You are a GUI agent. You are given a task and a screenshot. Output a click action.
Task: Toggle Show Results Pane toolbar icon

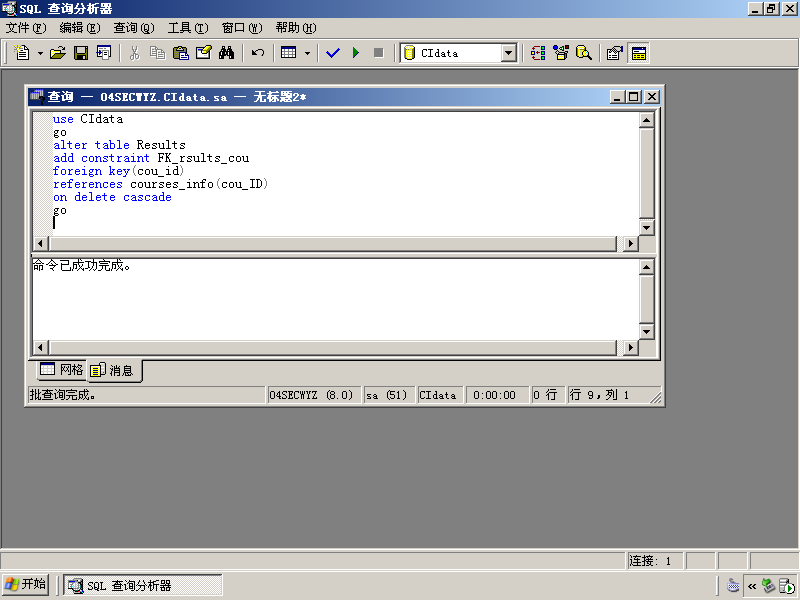click(638, 53)
